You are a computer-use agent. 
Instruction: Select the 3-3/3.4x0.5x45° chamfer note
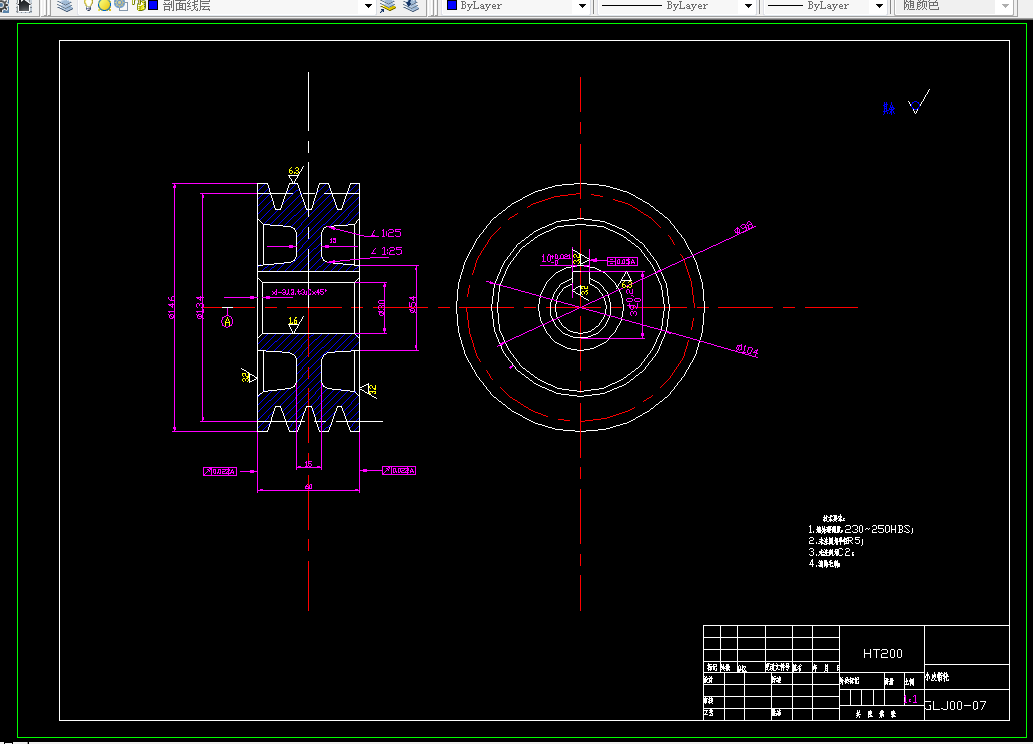[300, 292]
